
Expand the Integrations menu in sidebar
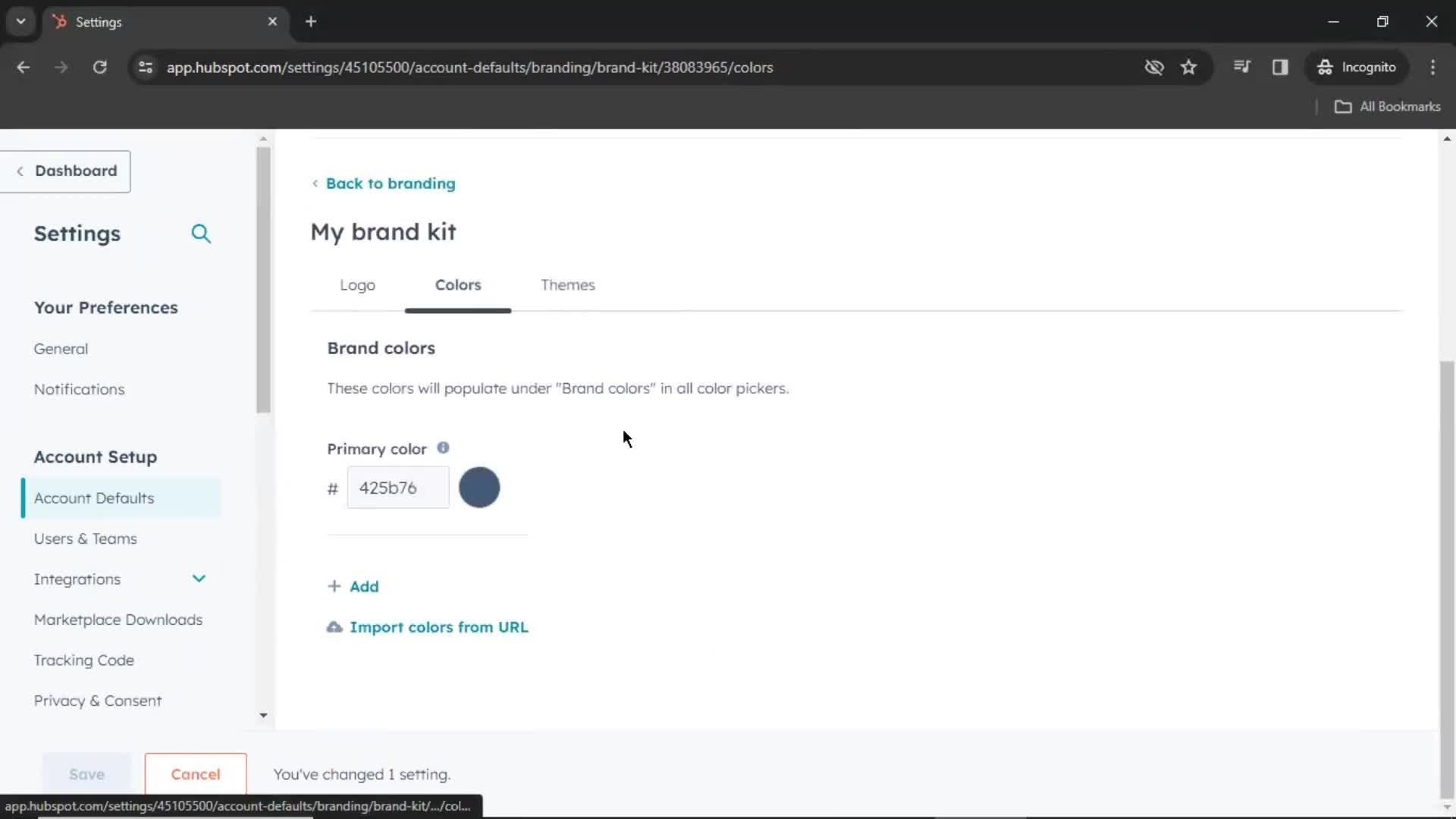[x=198, y=578]
